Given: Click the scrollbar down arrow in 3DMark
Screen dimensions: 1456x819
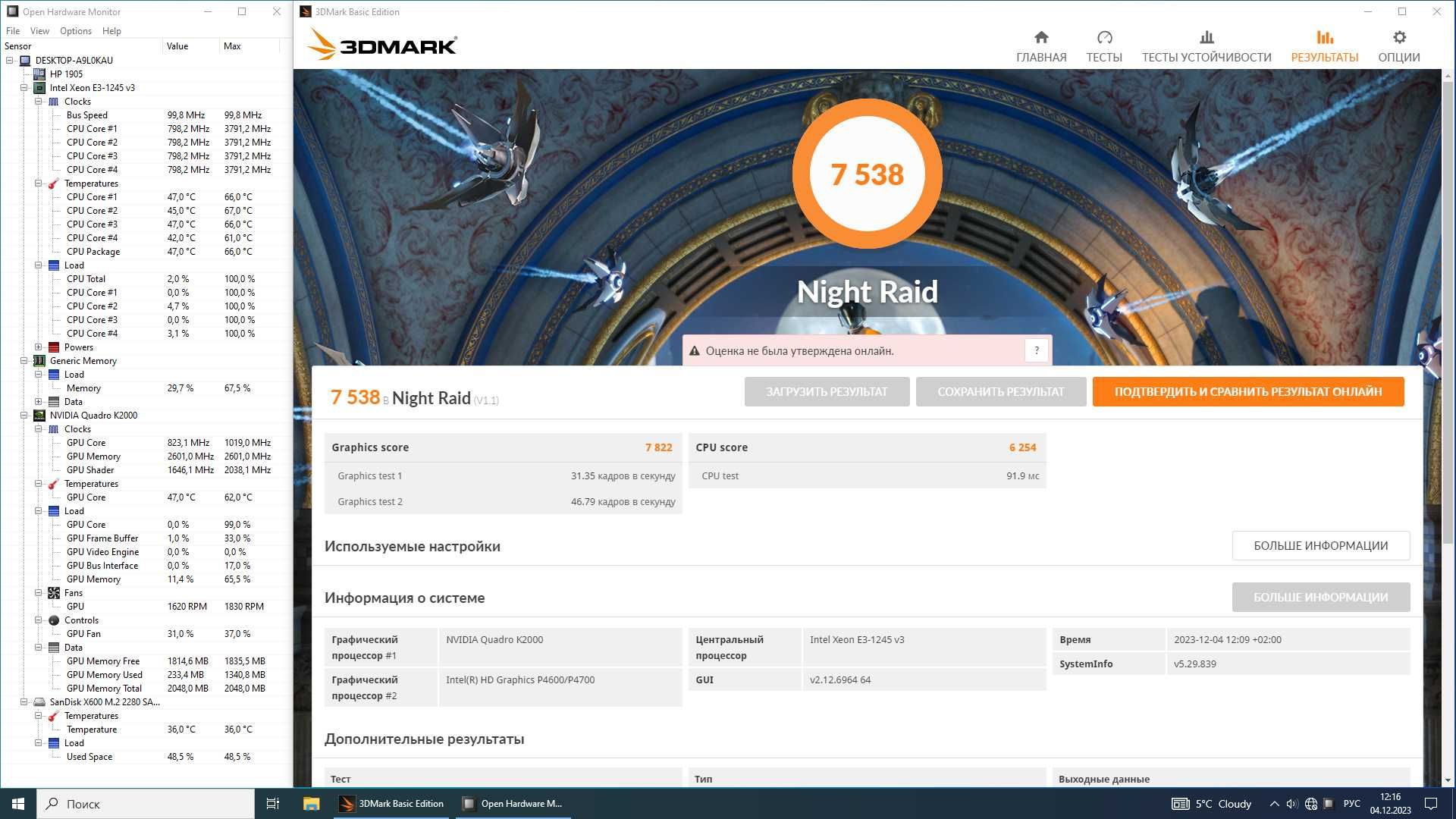Looking at the screenshot, I should tap(1448, 780).
